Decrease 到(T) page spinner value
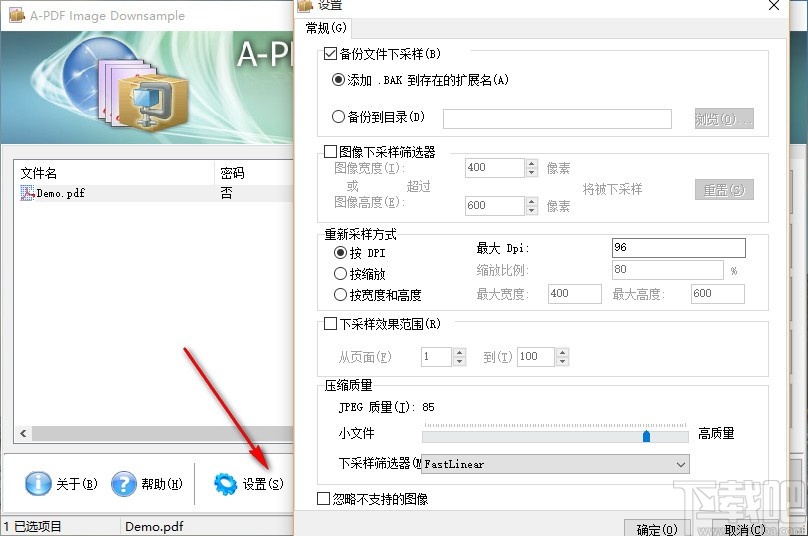808x536 pixels. 563,361
